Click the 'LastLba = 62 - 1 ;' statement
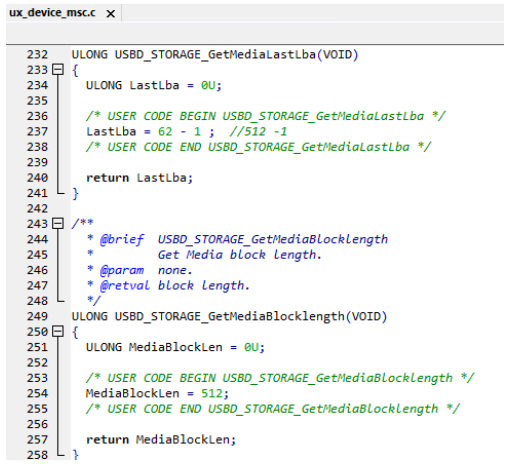Screen dimensions: 509x471 150,131
